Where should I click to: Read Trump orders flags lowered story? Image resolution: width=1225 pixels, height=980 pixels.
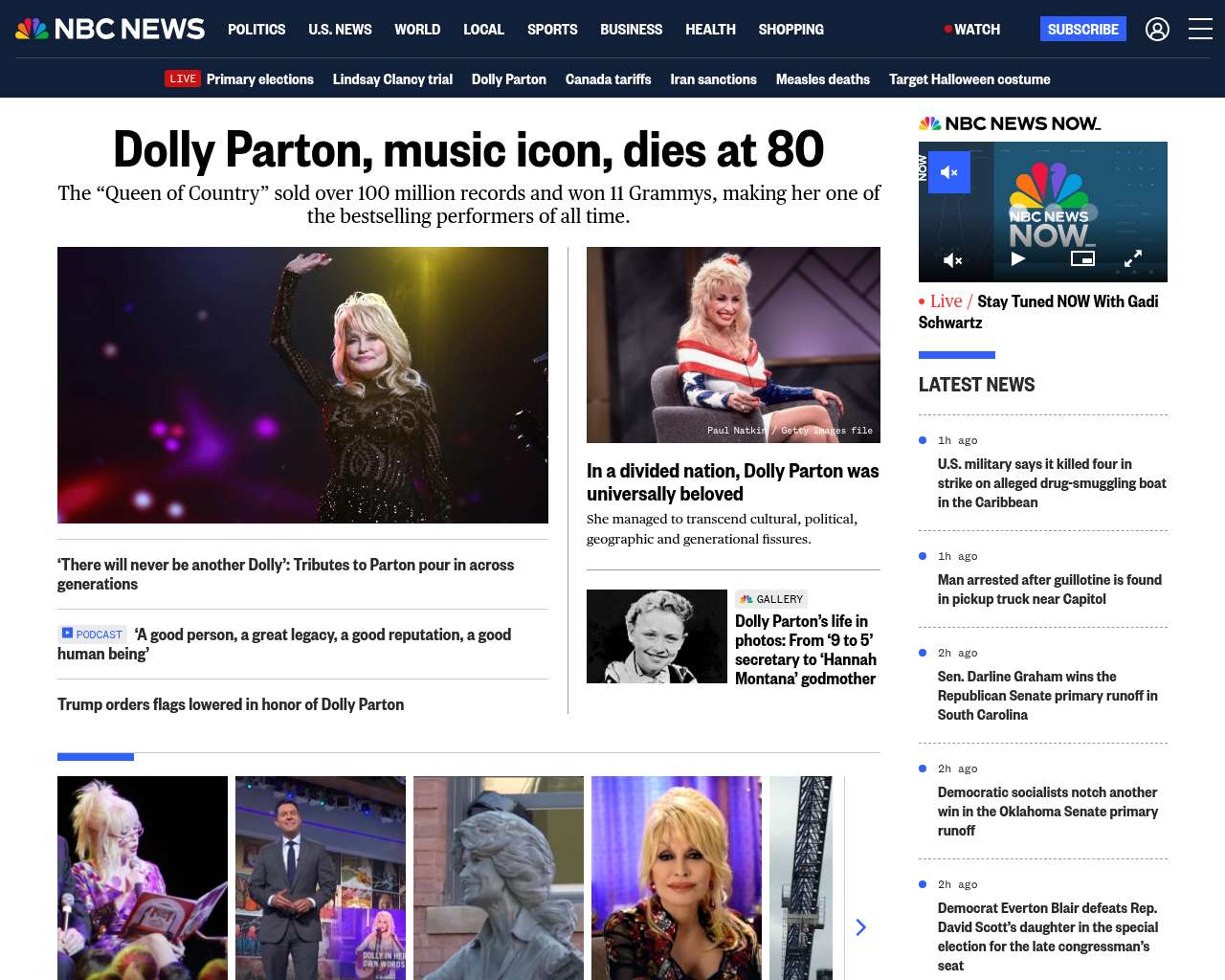pos(231,704)
